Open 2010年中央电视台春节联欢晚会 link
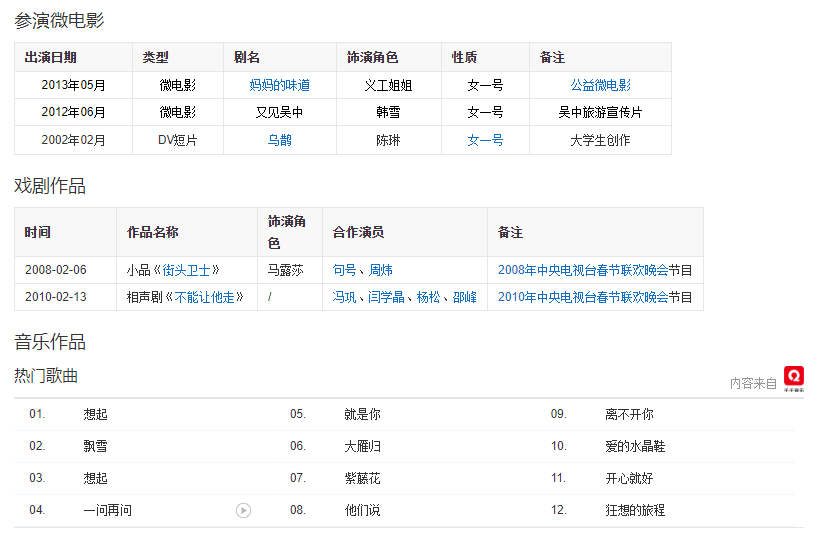813x544 pixels. pos(583,297)
